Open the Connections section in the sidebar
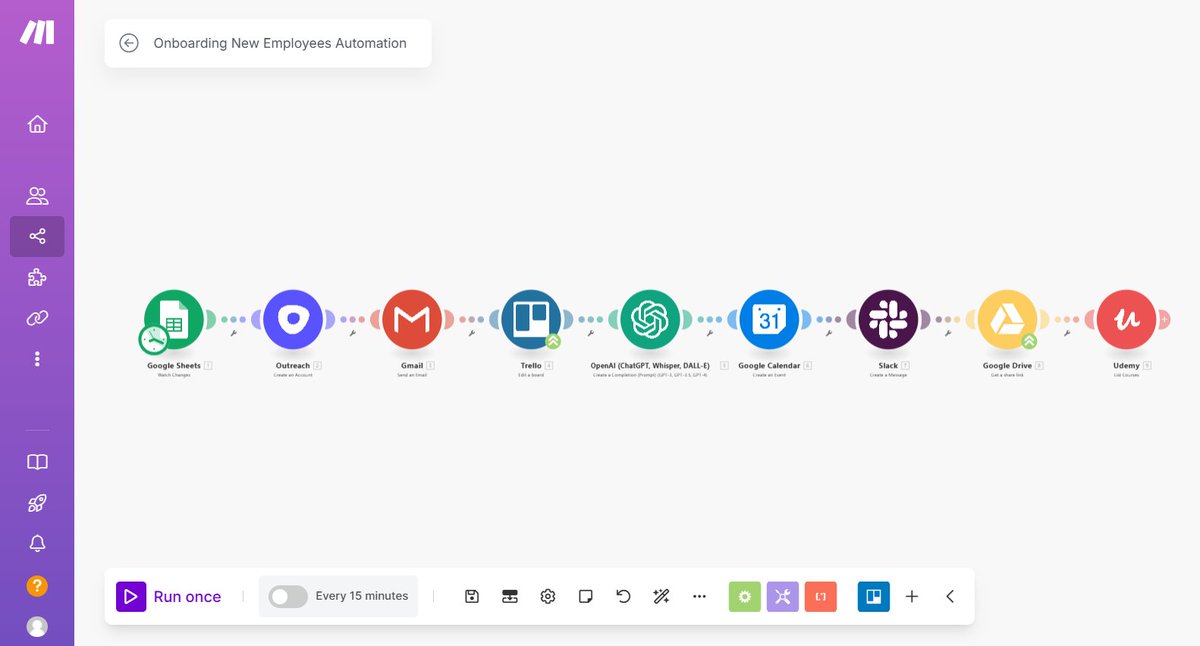The height and width of the screenshot is (646, 1200). coord(37,318)
